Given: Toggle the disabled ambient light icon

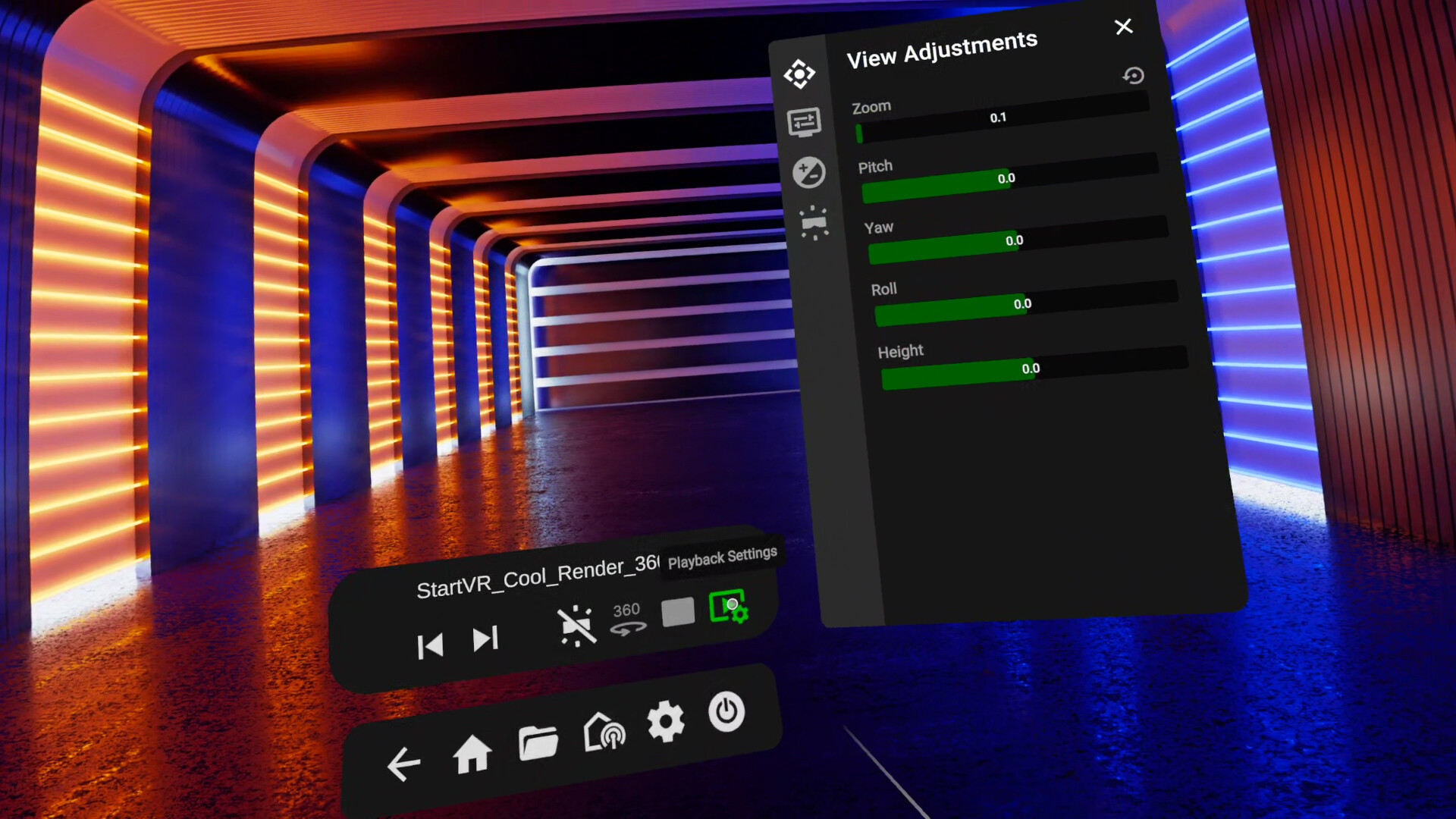Looking at the screenshot, I should (x=576, y=626).
